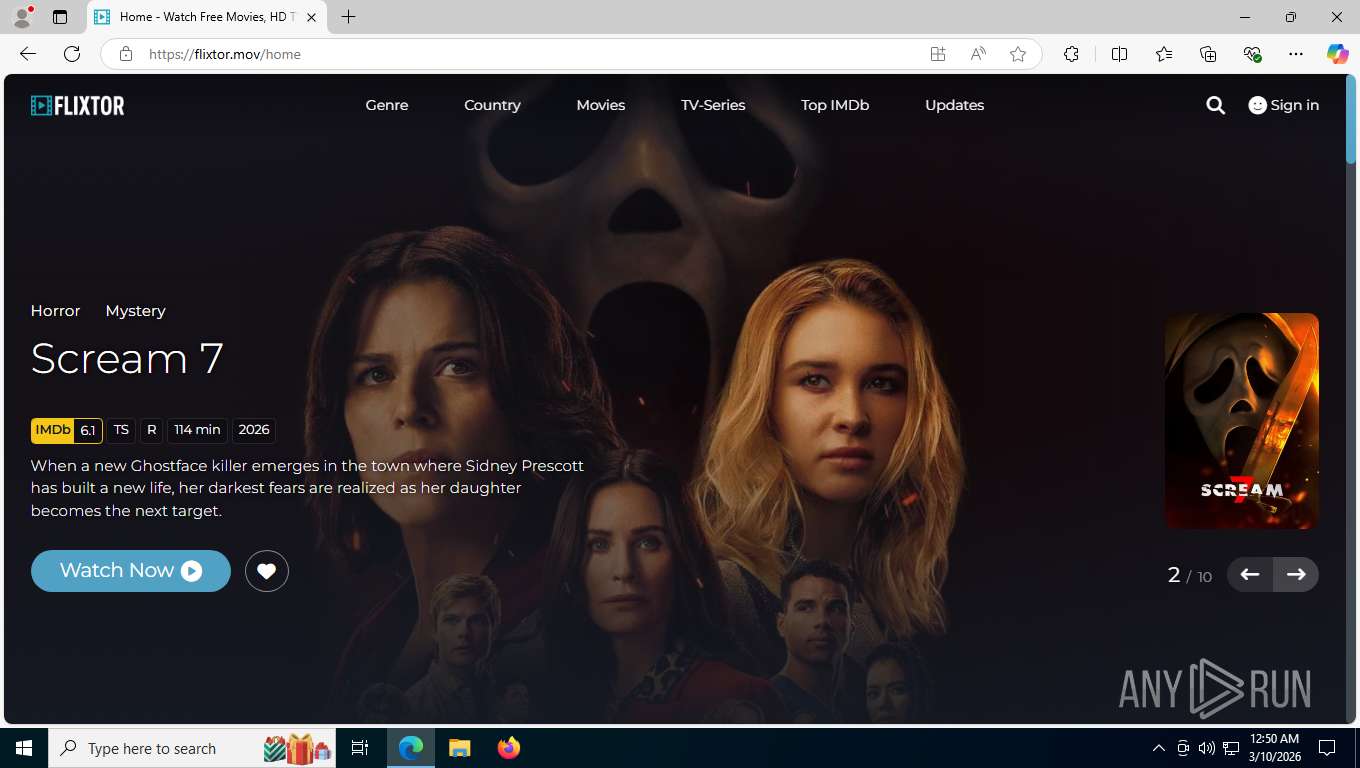The height and width of the screenshot is (768, 1360).
Task: Open Split screen view
Action: pos(1119,54)
